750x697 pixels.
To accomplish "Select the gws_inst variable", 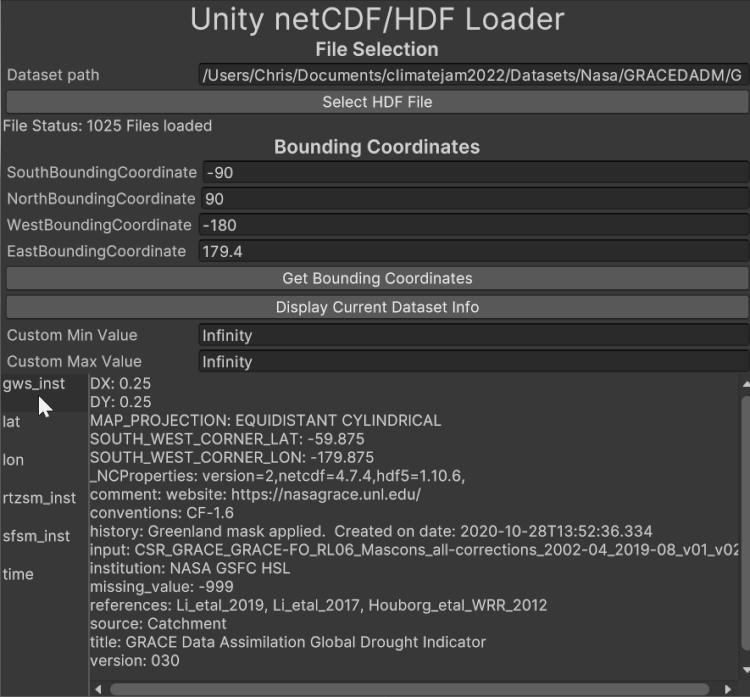I will [44, 393].
